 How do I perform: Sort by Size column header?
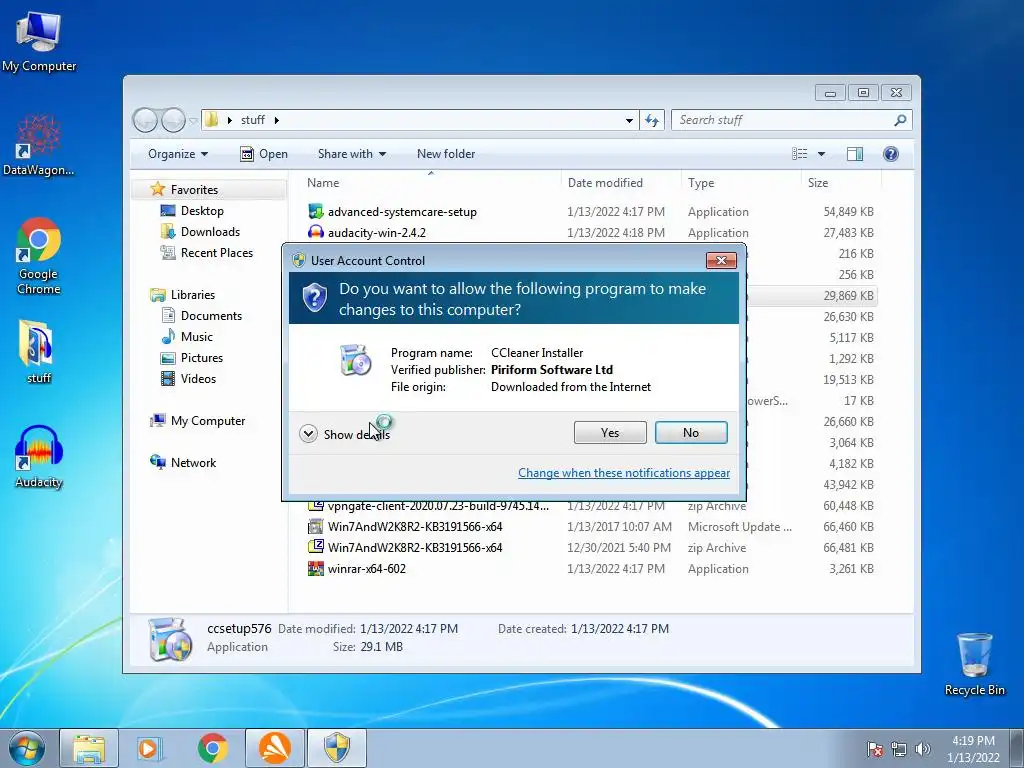pyautogui.click(x=840, y=183)
